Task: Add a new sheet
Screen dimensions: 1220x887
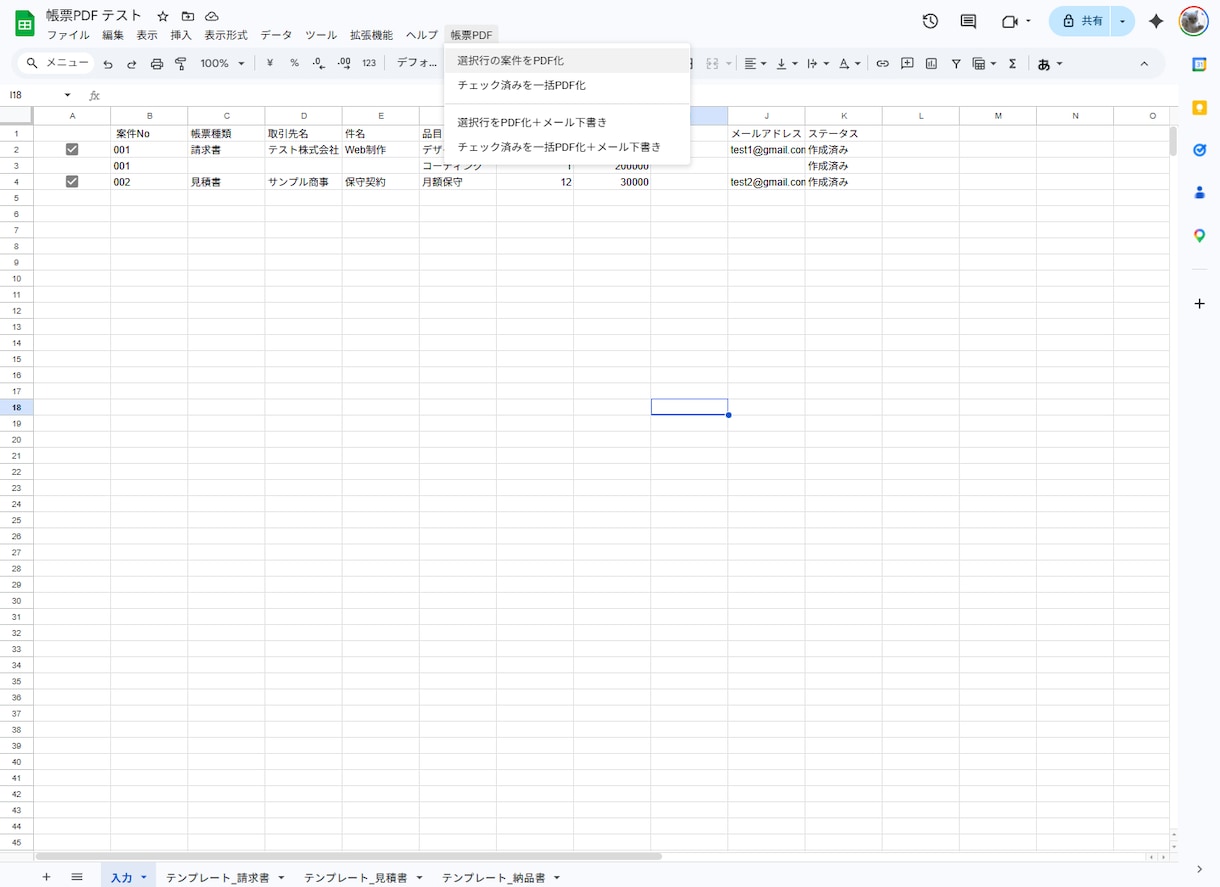Action: [46, 876]
